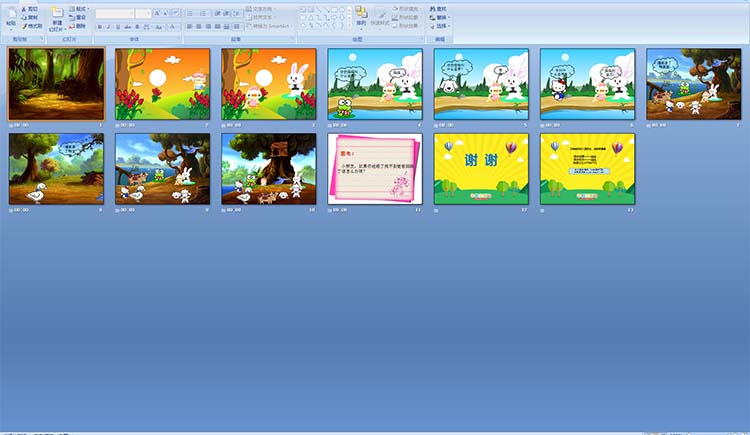Open the Align Text dropdown

[x=261, y=17]
